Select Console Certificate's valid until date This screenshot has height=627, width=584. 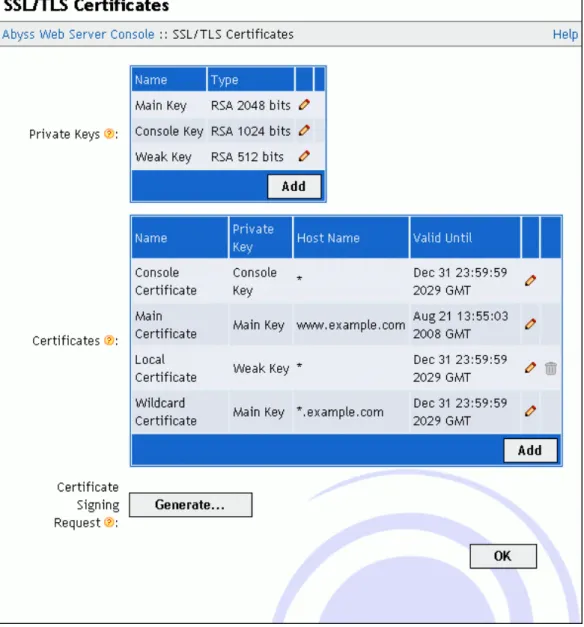click(x=460, y=281)
